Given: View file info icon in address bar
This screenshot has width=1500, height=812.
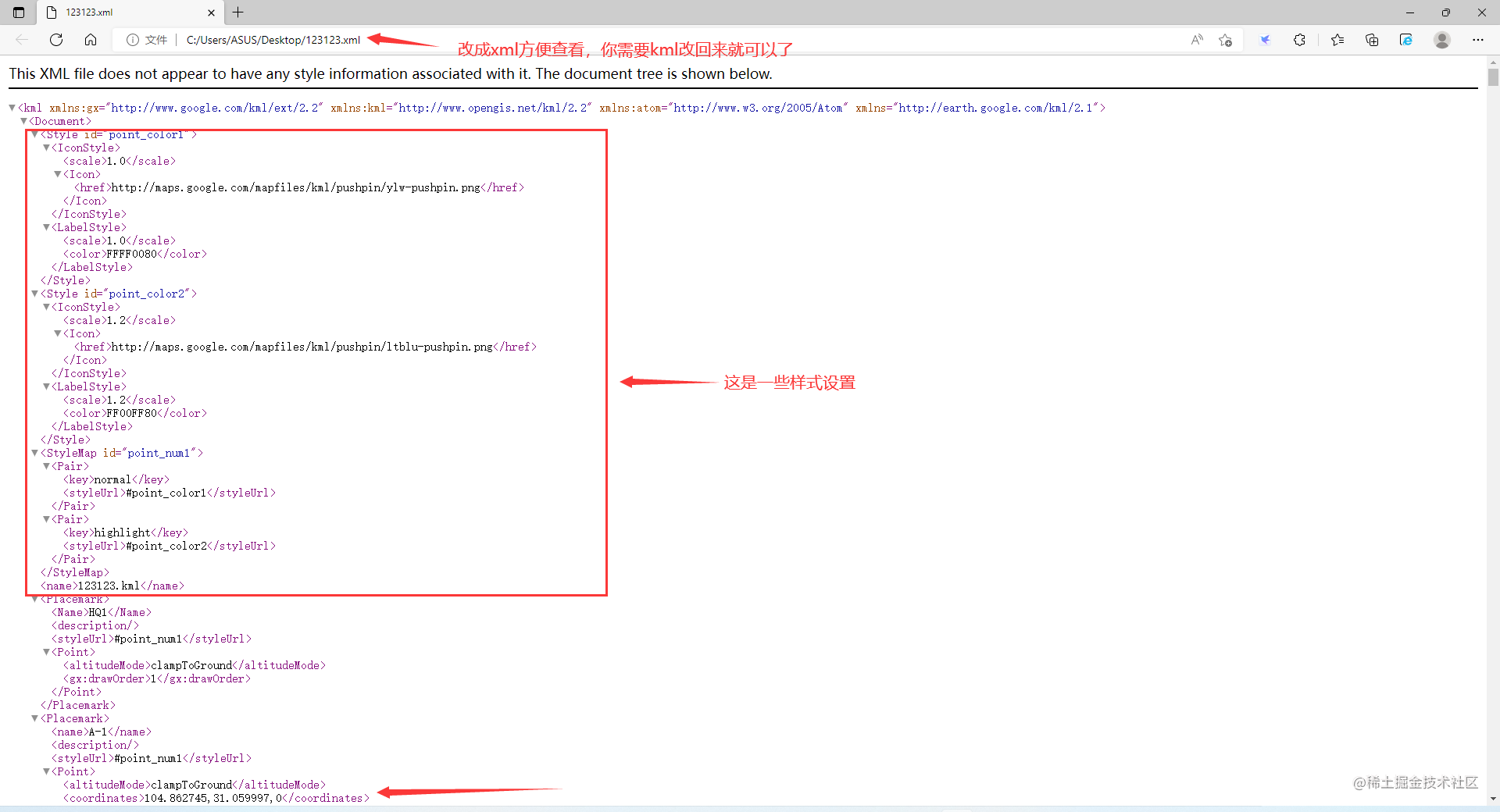Looking at the screenshot, I should (x=133, y=40).
